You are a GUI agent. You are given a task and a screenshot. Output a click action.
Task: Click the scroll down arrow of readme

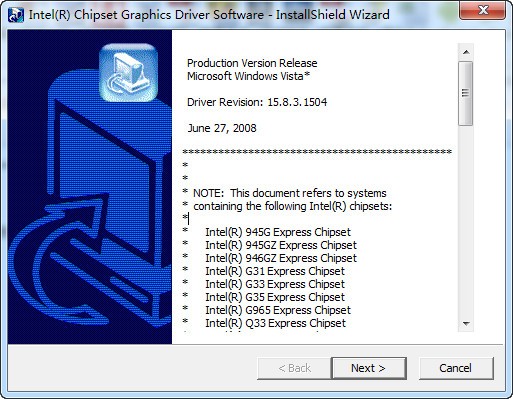(466, 323)
